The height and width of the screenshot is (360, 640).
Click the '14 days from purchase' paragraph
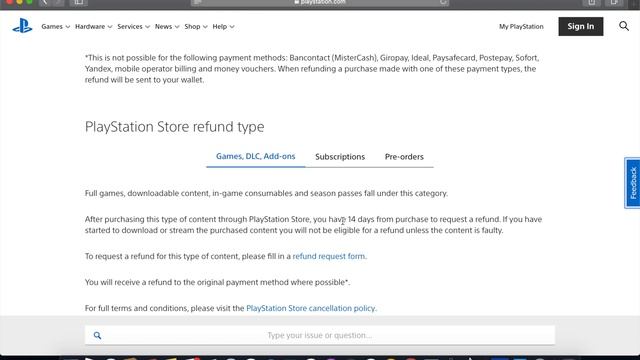(313, 225)
